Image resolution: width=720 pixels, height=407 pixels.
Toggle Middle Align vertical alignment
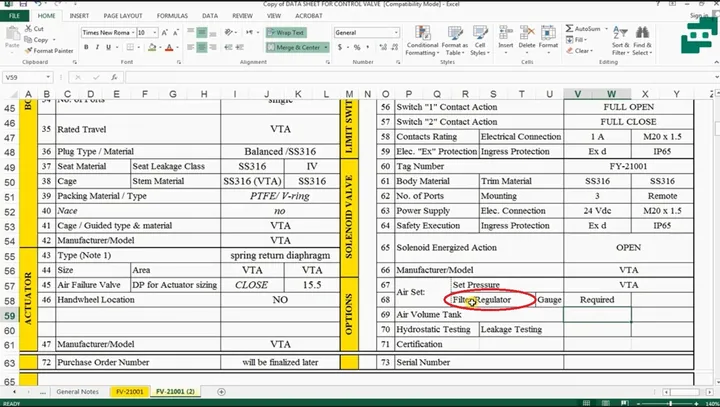coord(202,33)
